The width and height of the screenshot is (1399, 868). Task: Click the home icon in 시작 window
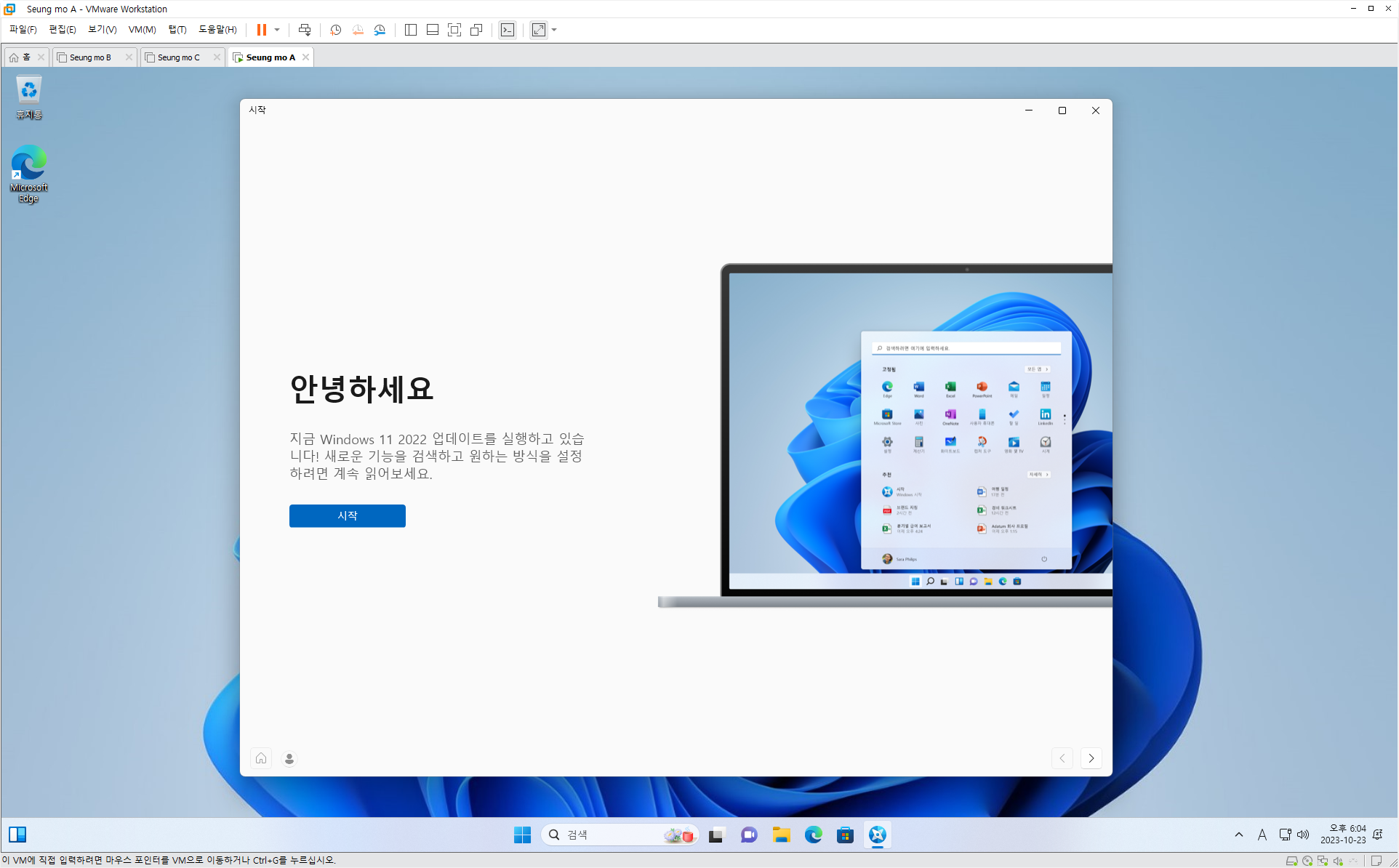tap(261, 758)
